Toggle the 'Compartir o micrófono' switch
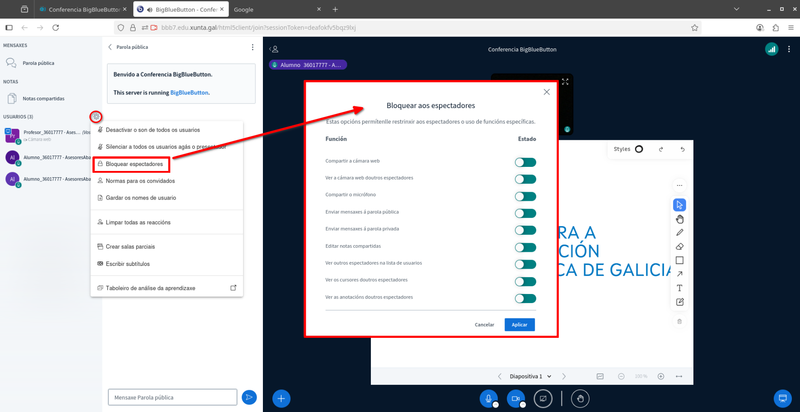800x412 pixels. 525,195
